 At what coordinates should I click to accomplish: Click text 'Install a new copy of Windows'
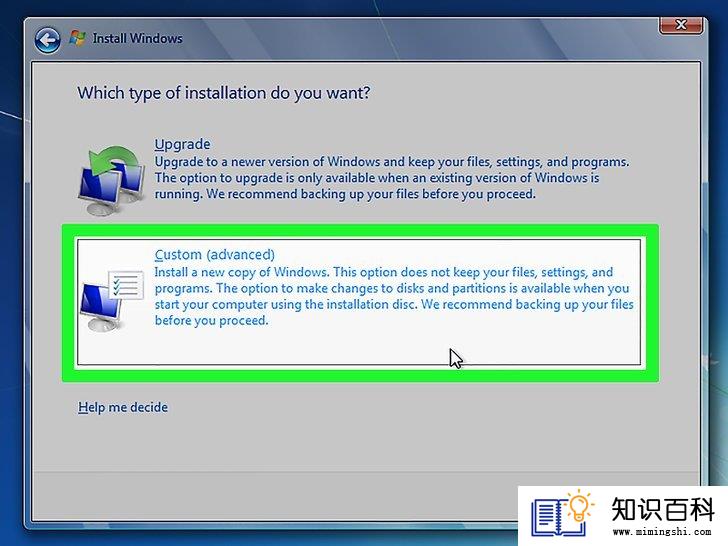[x=241, y=272]
